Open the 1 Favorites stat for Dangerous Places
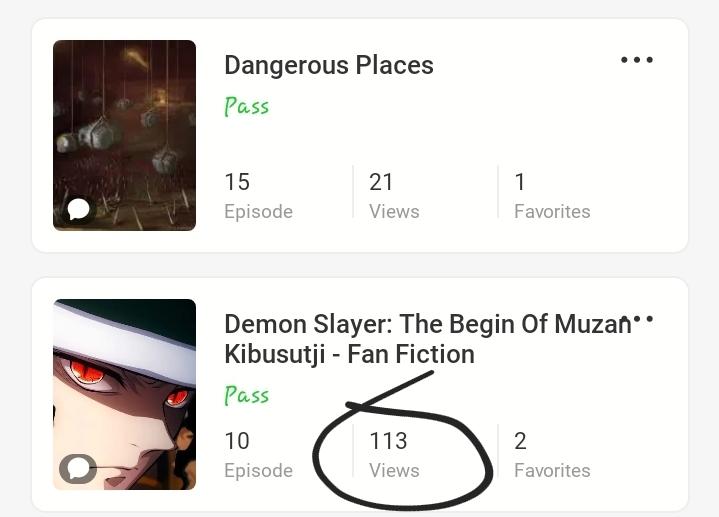This screenshot has height=517, width=719. pos(551,195)
